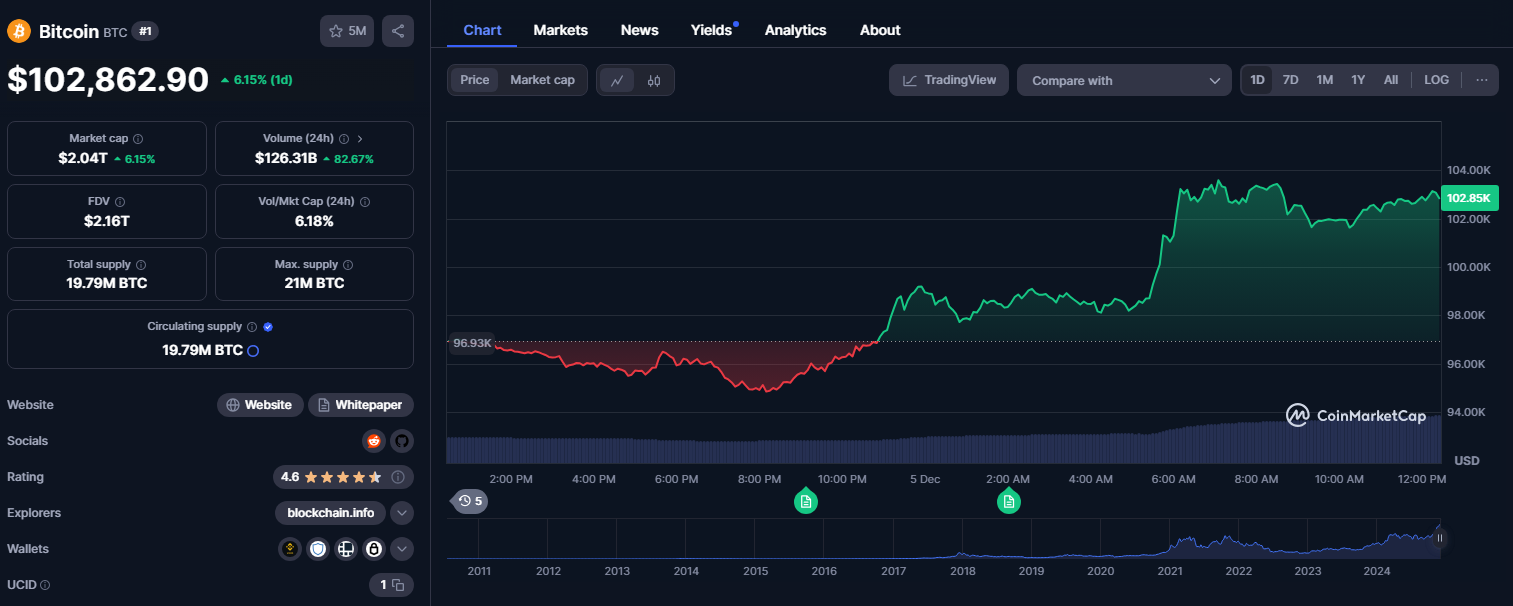Open the Markets tab
This screenshot has height=606, width=1513.
pyautogui.click(x=561, y=30)
